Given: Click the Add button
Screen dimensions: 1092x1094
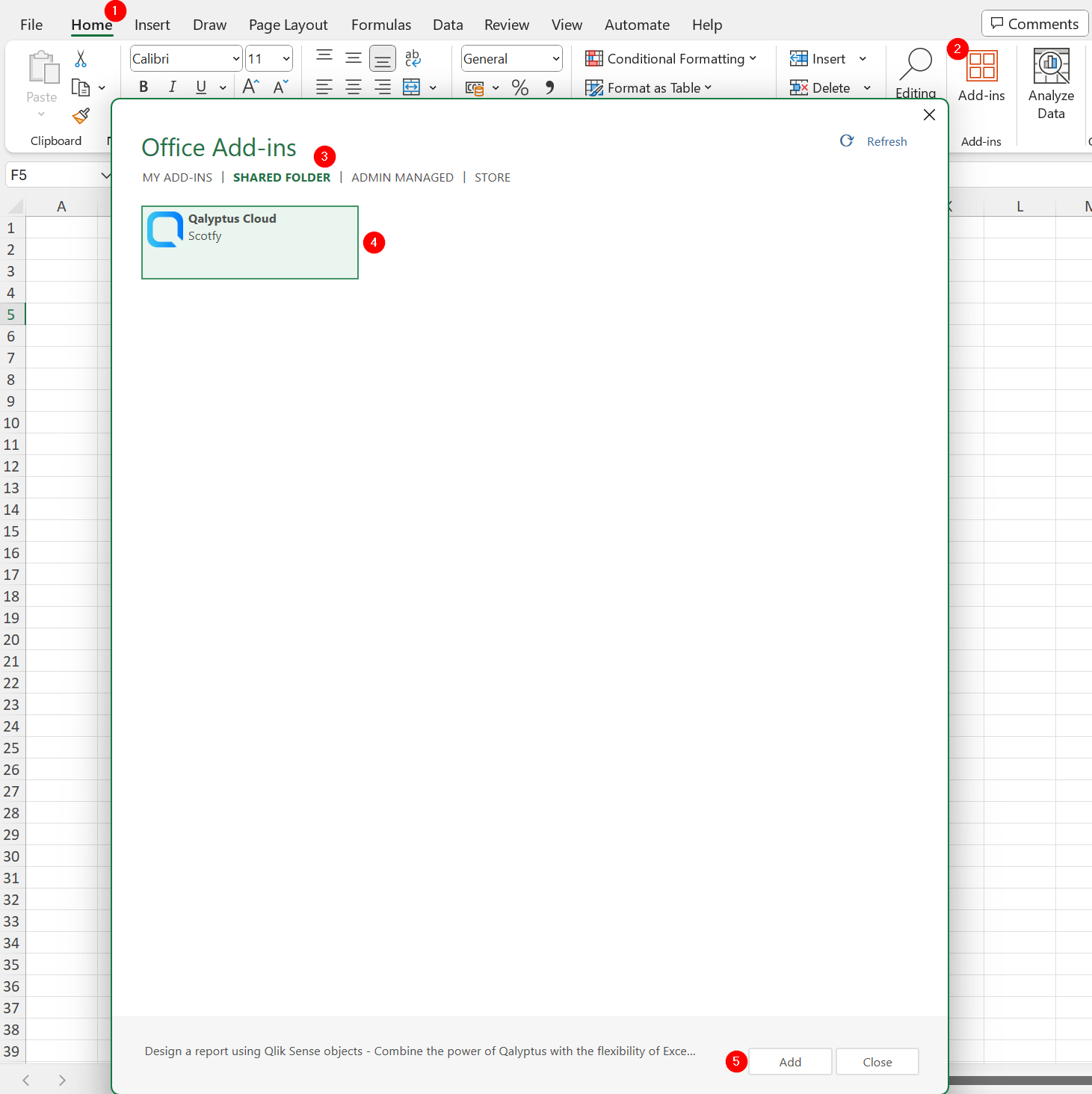Looking at the screenshot, I should coord(790,1061).
